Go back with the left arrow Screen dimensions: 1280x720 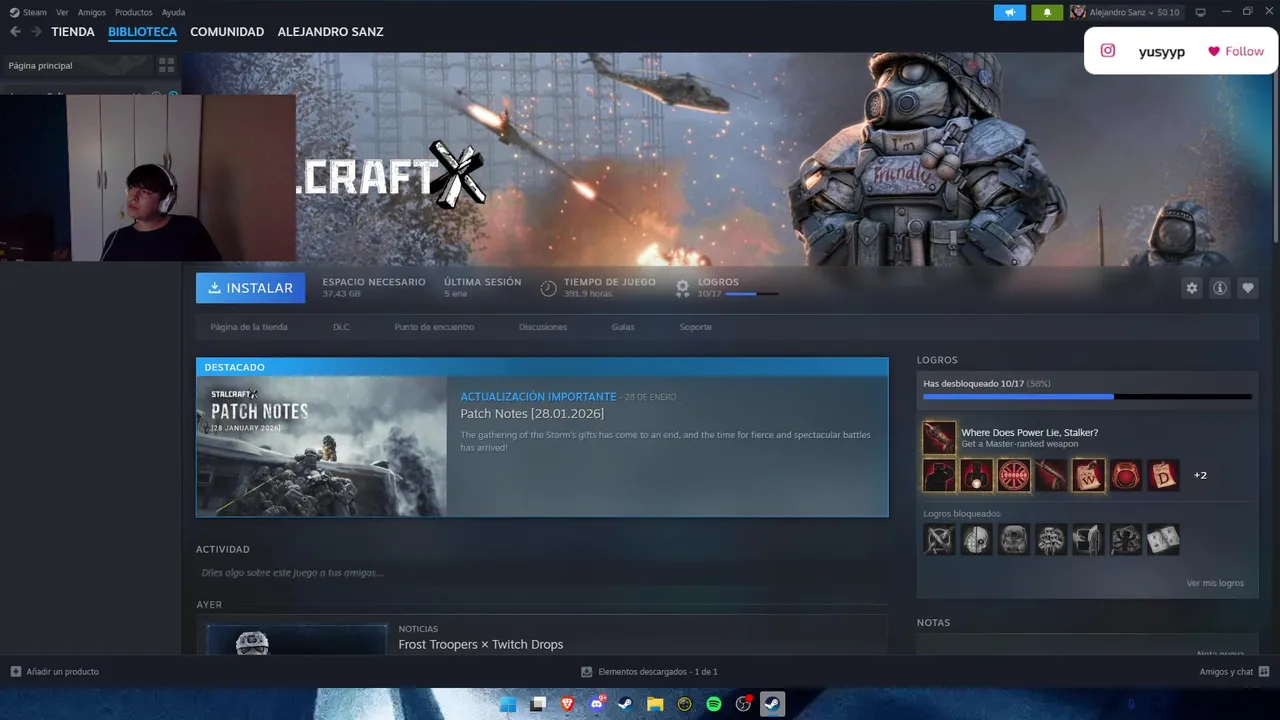(x=15, y=32)
